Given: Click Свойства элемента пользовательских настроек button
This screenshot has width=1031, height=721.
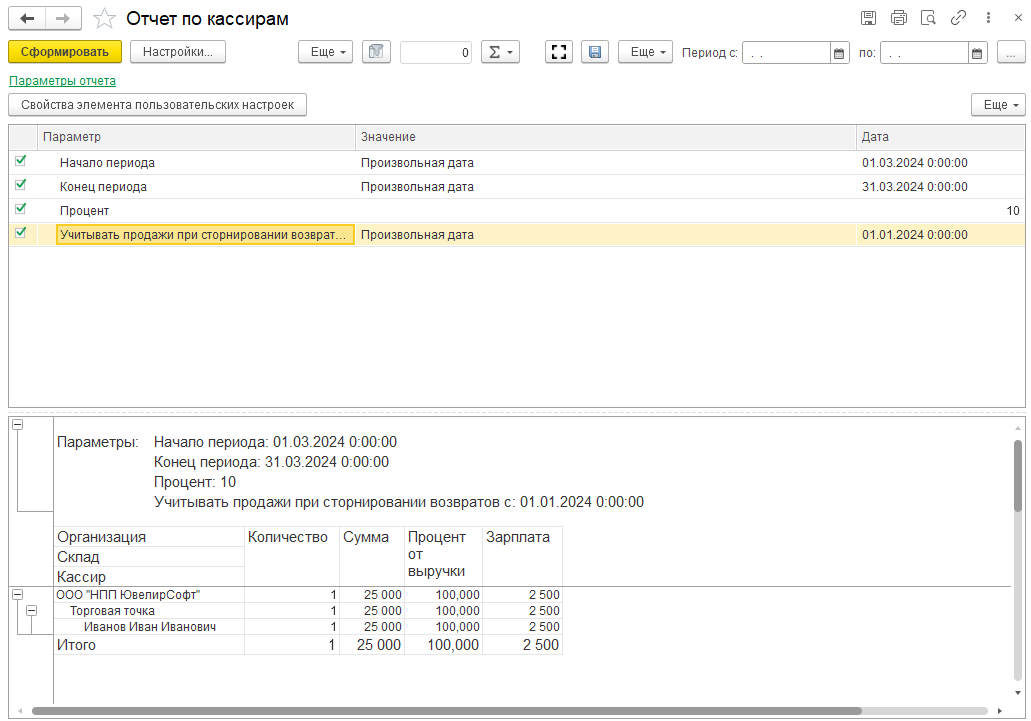Looking at the screenshot, I should click(157, 105).
